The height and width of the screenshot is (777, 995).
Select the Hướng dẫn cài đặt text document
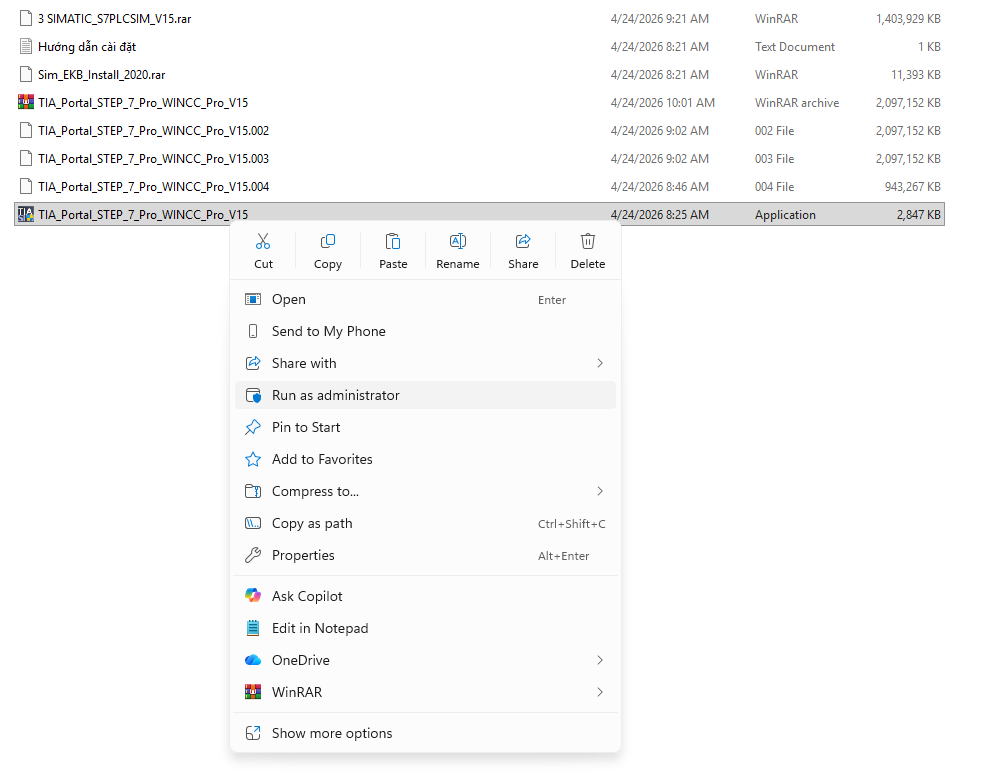click(87, 46)
